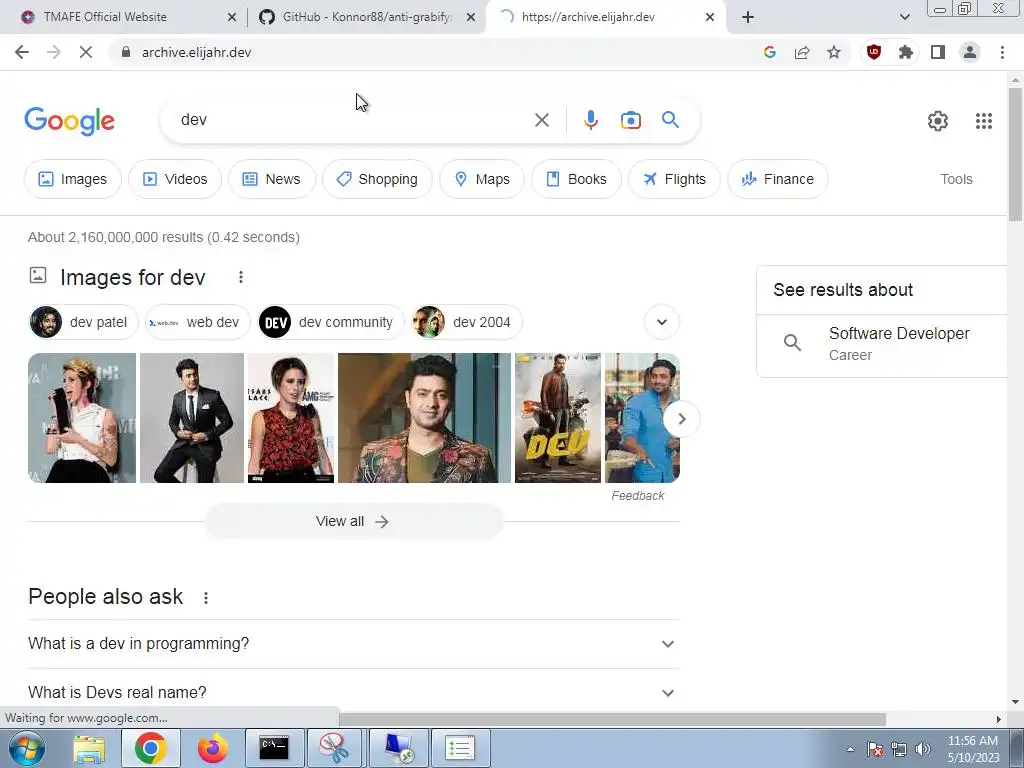This screenshot has height=768, width=1024.
Task: Search by image with the camera icon
Action: 630,120
